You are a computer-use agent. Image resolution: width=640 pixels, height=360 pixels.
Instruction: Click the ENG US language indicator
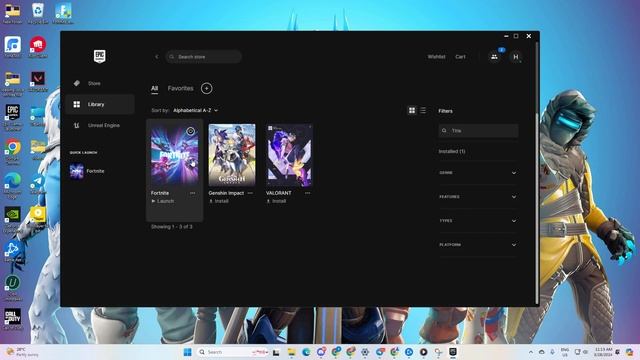pos(565,352)
